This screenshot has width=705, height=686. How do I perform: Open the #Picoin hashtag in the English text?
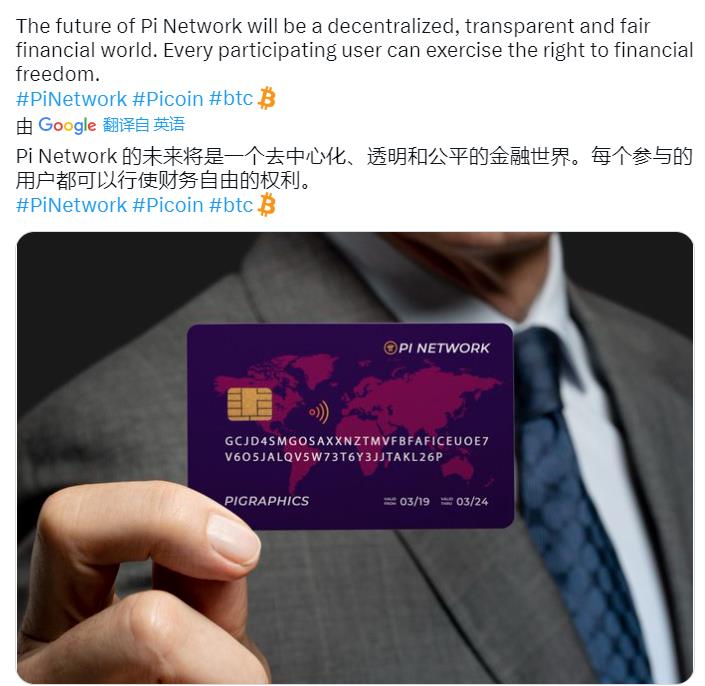(x=168, y=99)
